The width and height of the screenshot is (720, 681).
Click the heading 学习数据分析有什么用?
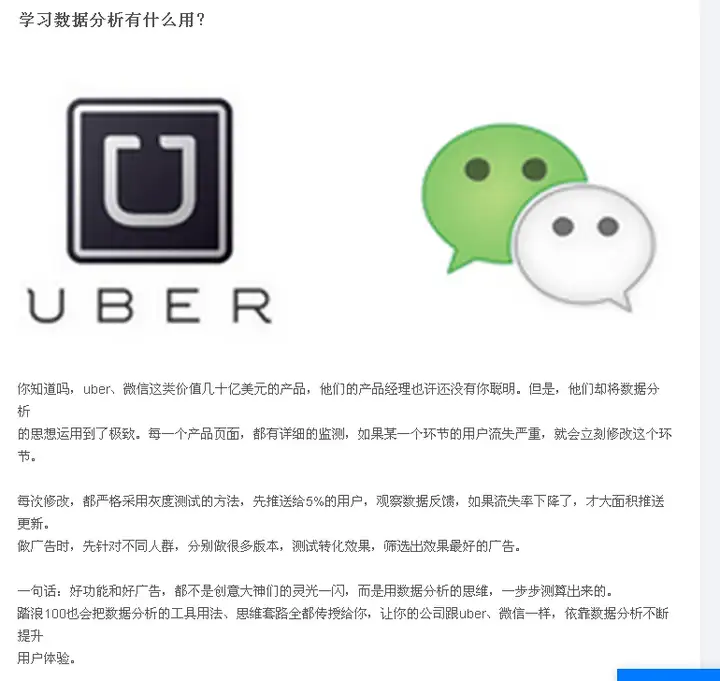(112, 20)
